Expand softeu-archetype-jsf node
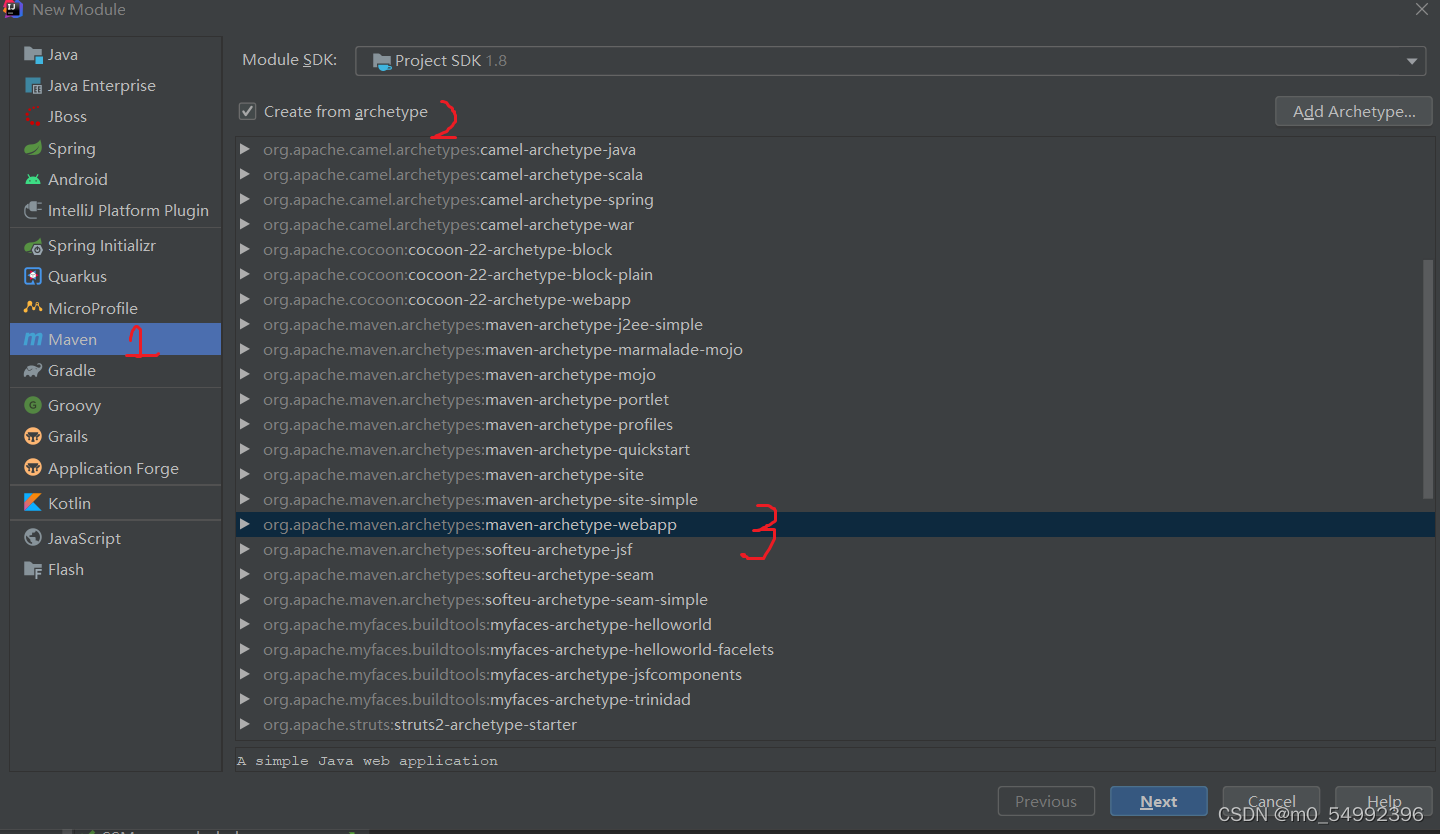The height and width of the screenshot is (834, 1440). 245,550
